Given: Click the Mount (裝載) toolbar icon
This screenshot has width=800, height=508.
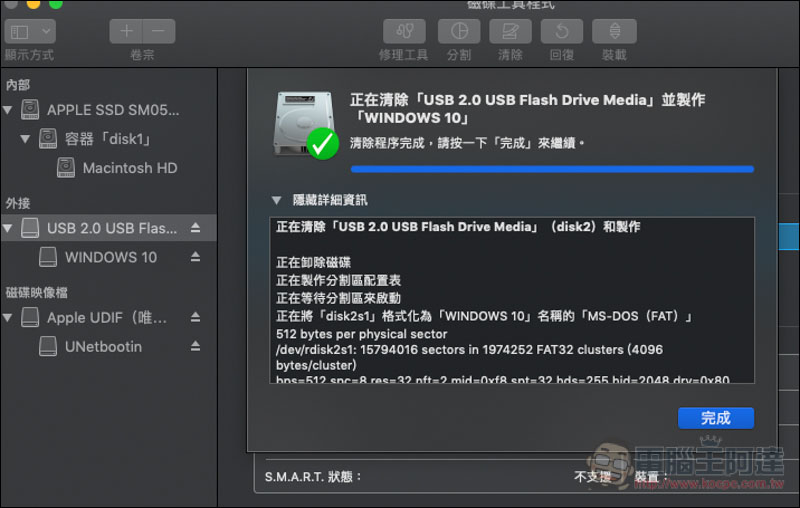Looking at the screenshot, I should [614, 32].
